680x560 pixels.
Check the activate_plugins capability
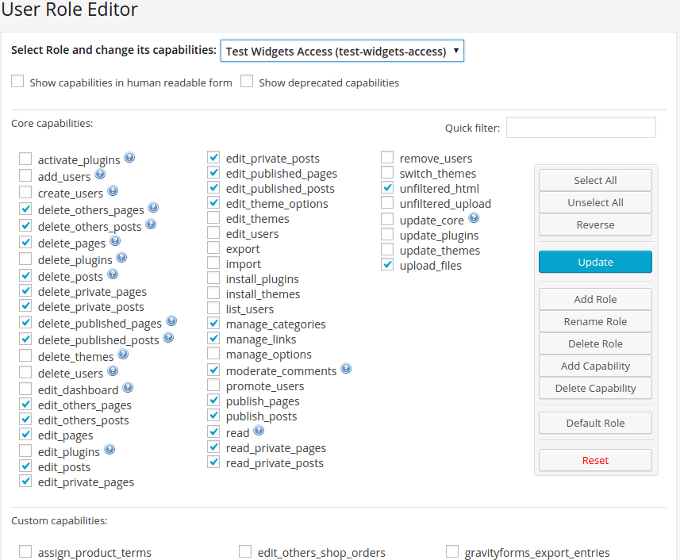(x=26, y=158)
